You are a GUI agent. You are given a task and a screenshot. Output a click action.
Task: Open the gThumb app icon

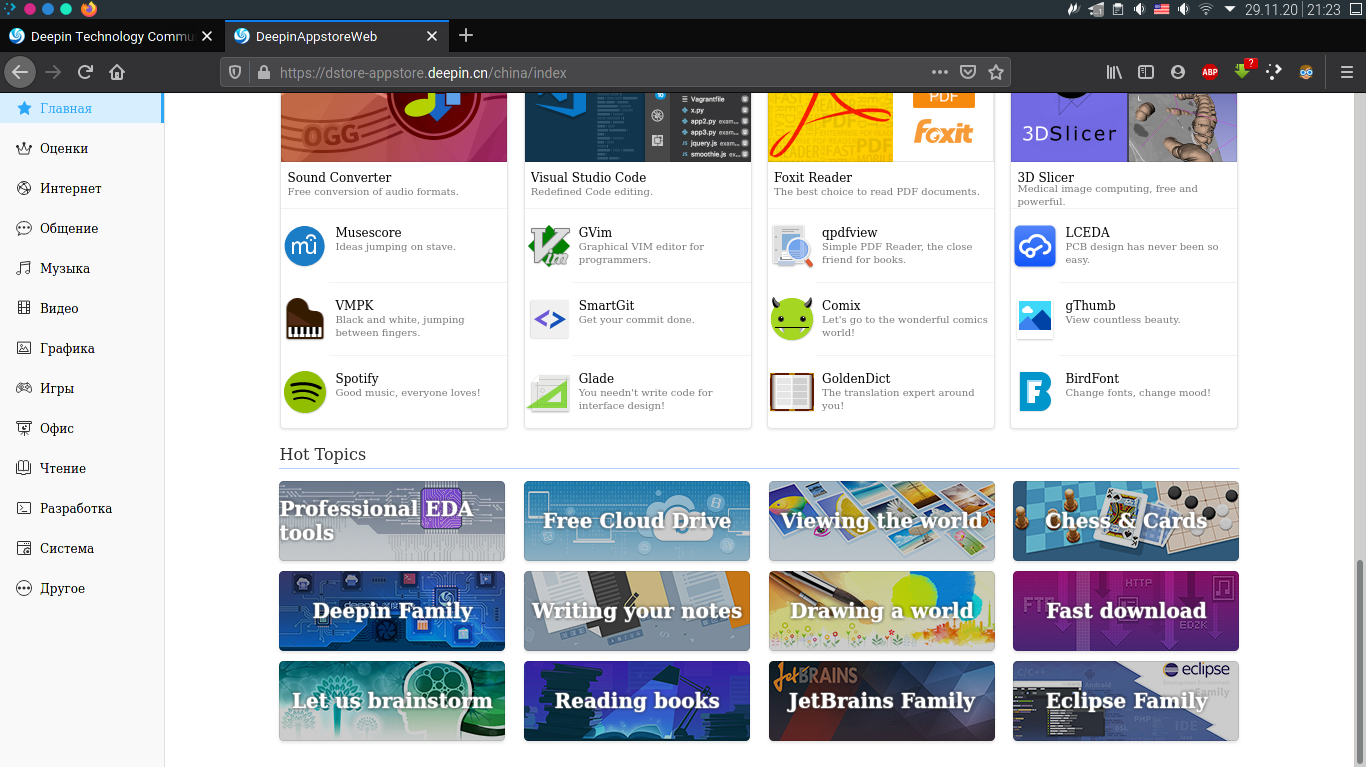(1035, 319)
